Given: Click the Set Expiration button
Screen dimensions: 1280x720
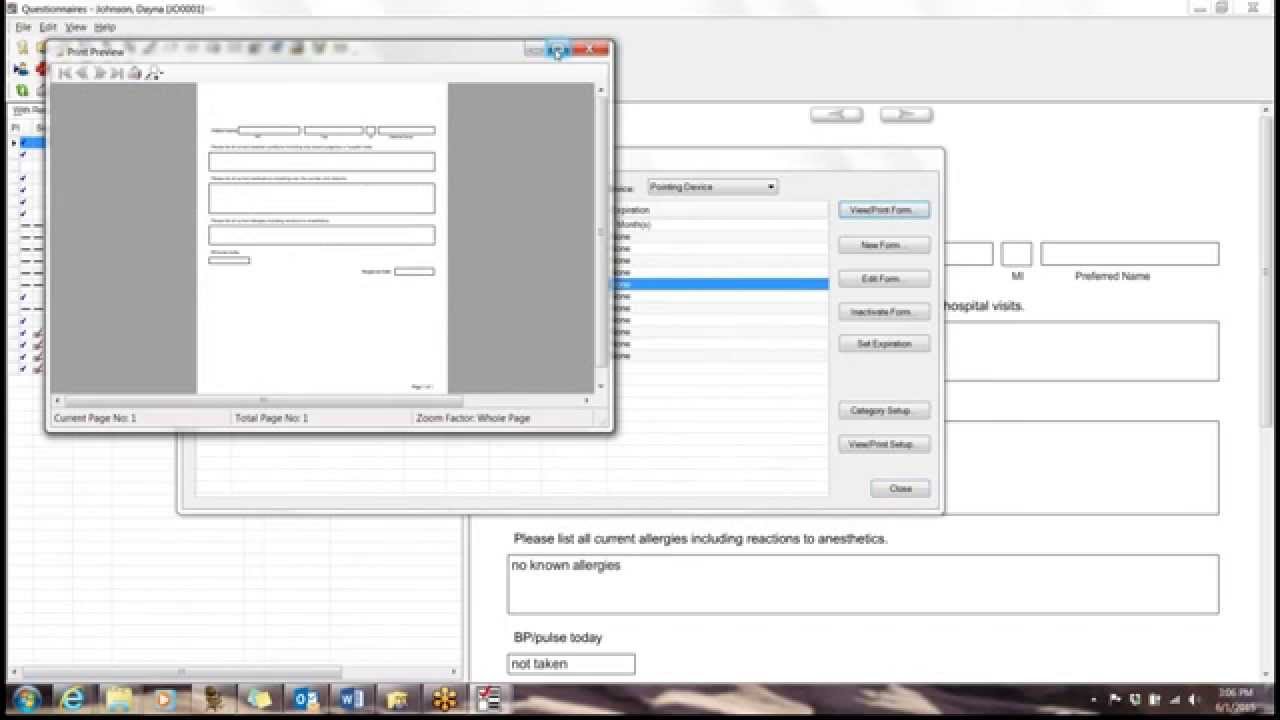Looking at the screenshot, I should (884, 344).
